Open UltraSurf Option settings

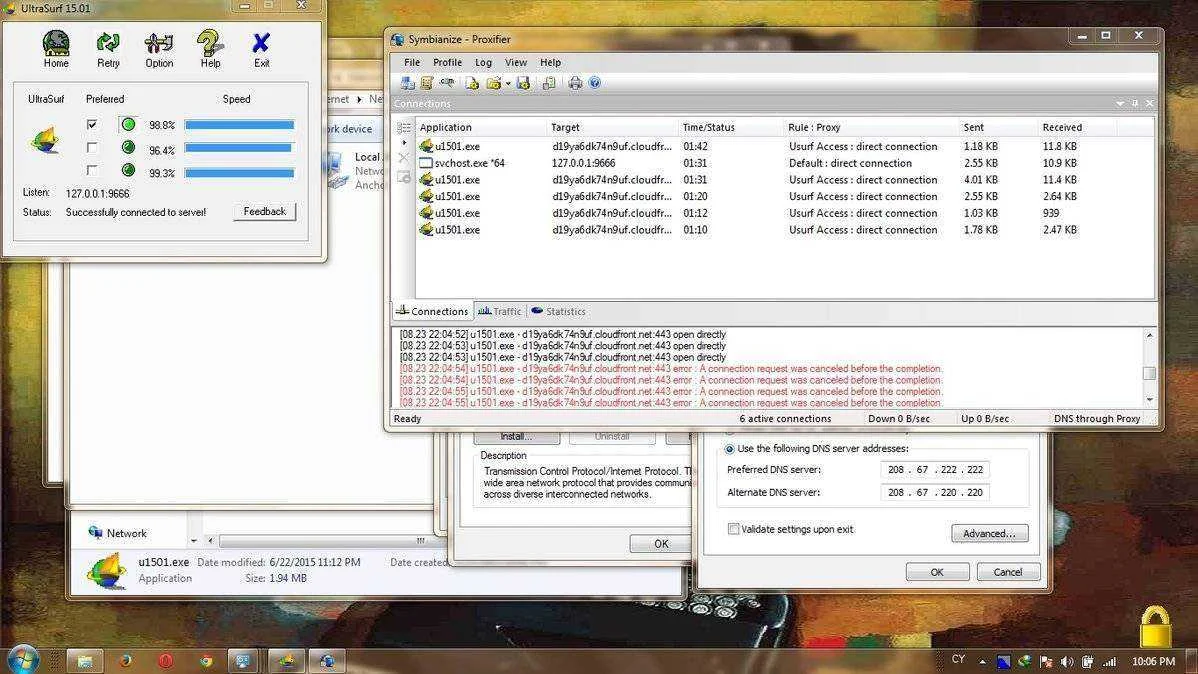click(159, 44)
